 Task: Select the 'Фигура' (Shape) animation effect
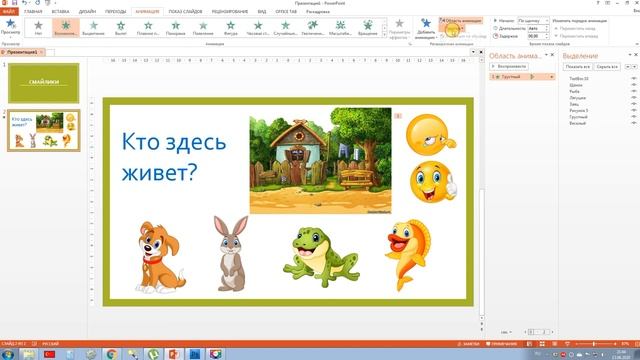click(231, 28)
